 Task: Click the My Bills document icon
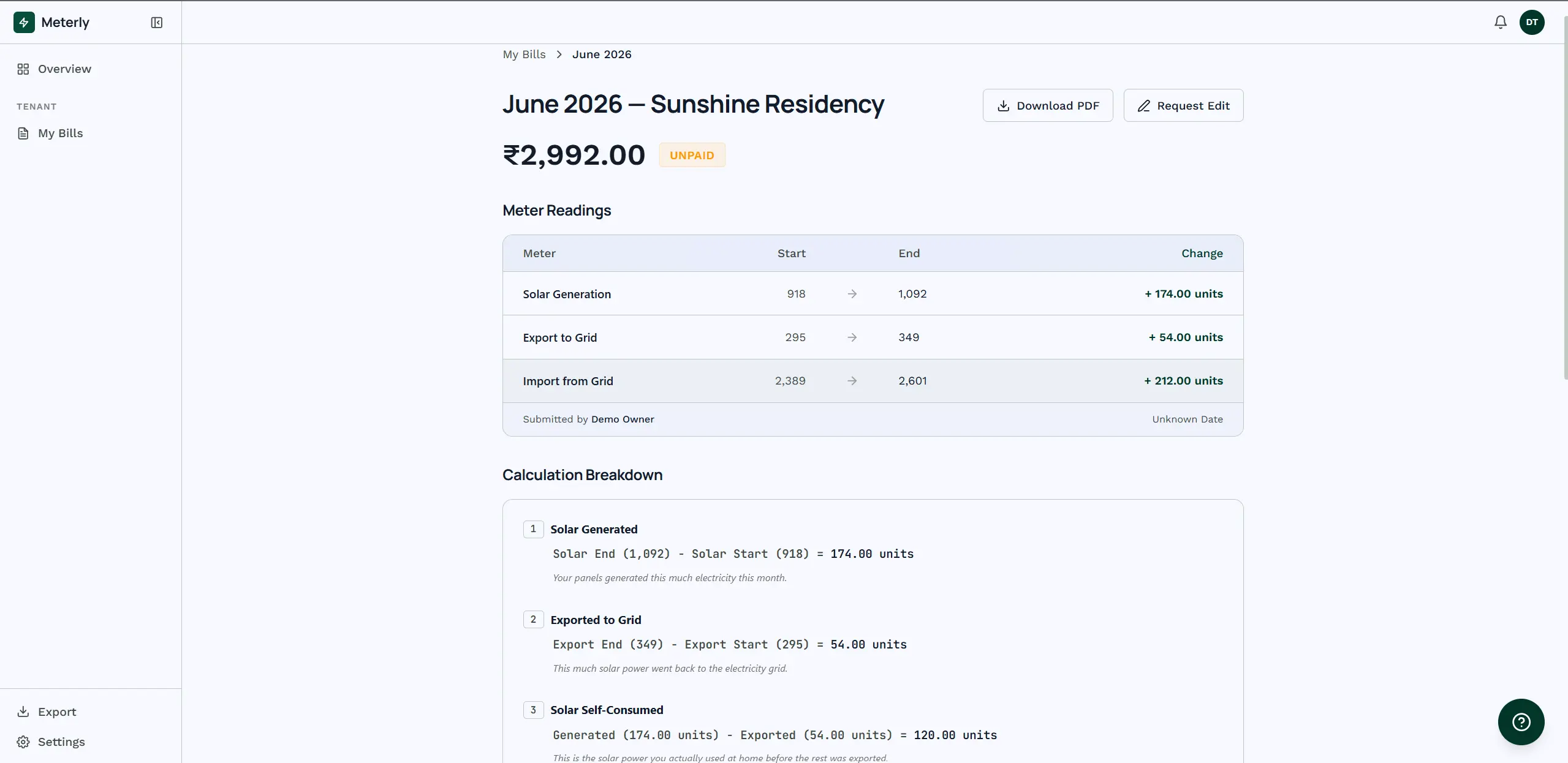23,133
